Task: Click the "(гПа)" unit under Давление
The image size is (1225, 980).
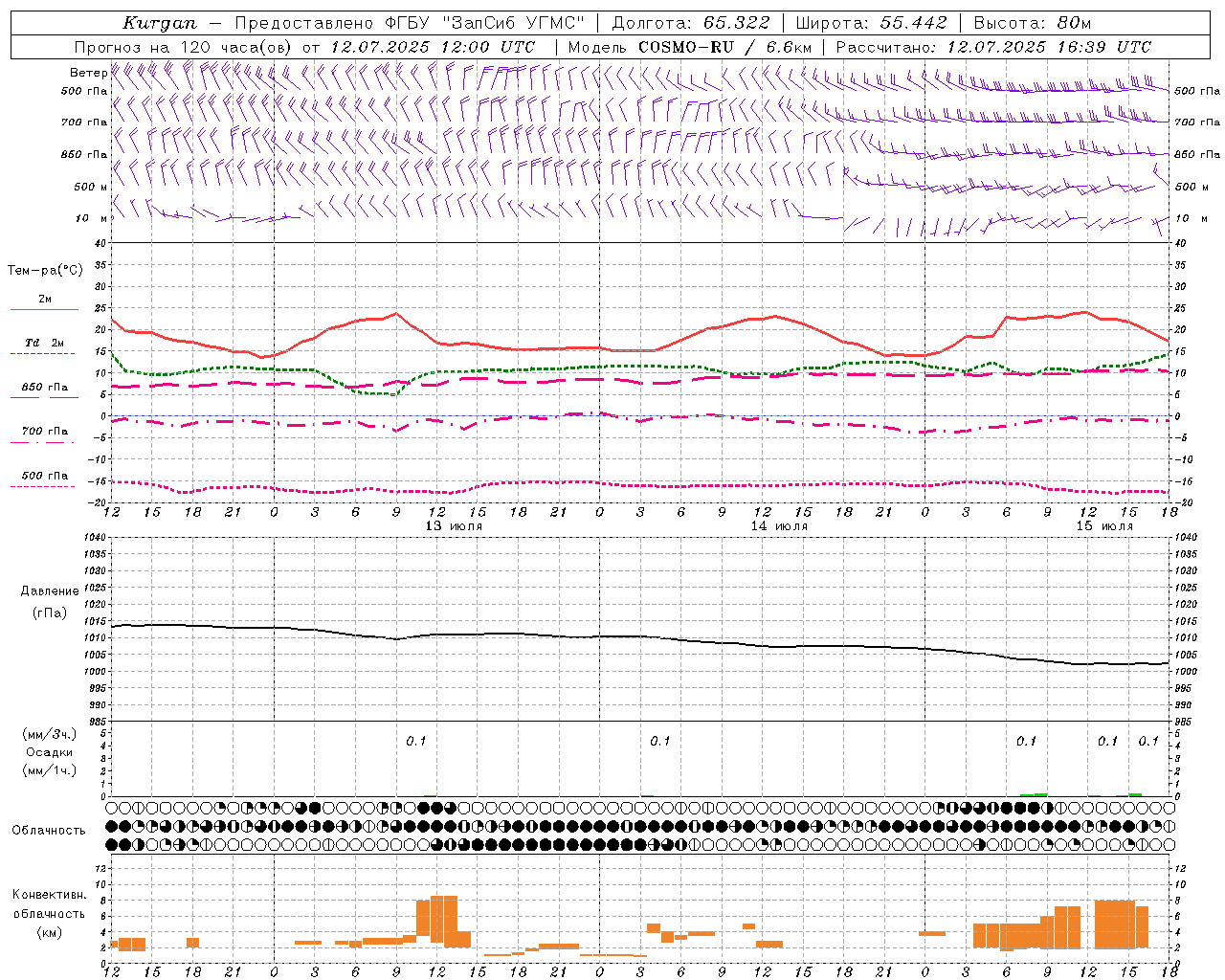Action: pyautogui.click(x=49, y=612)
